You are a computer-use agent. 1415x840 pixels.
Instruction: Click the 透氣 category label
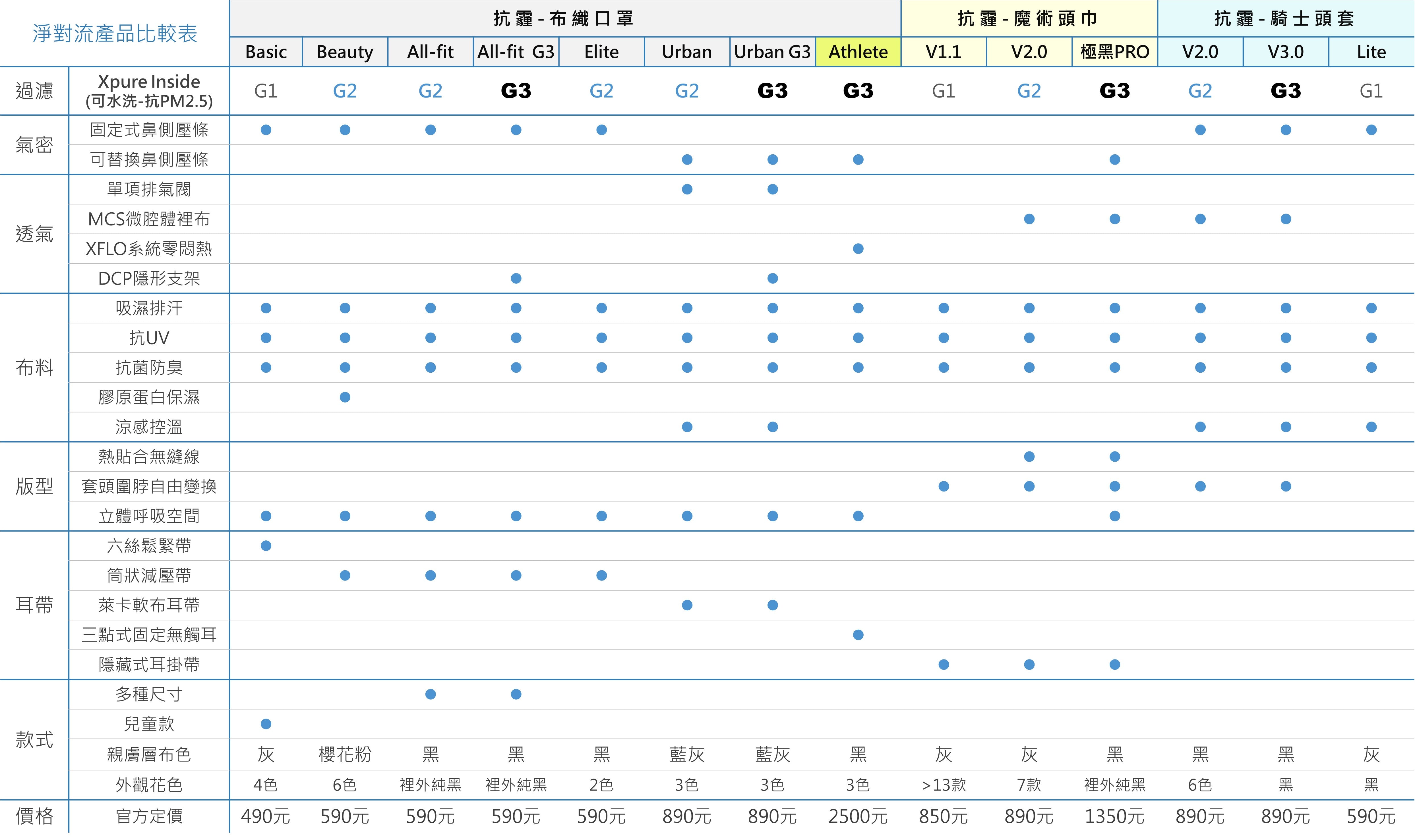34,234
